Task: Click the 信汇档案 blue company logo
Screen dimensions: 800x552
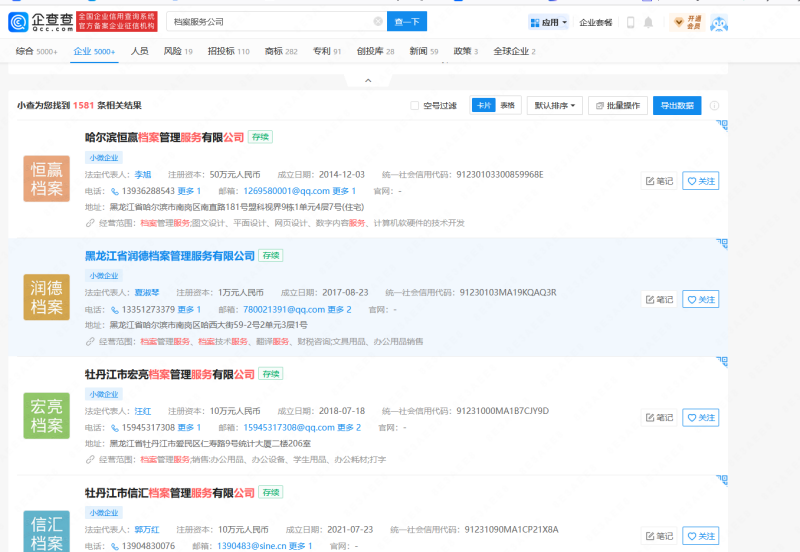Action: tap(46, 531)
